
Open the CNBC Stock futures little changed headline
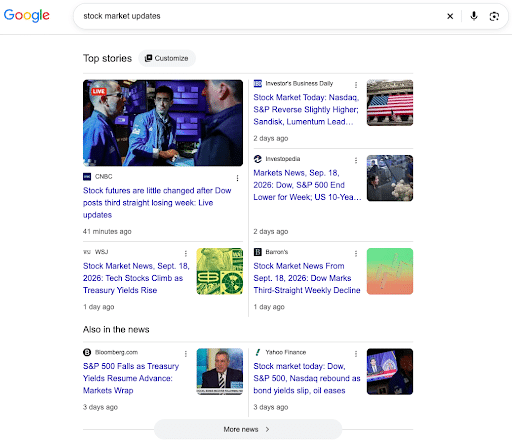coord(157,203)
